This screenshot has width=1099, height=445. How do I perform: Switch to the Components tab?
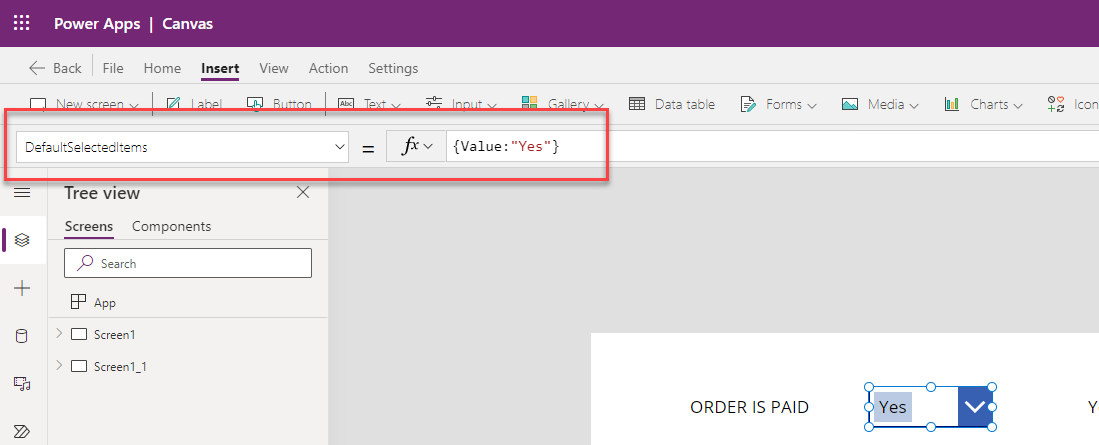(x=172, y=226)
